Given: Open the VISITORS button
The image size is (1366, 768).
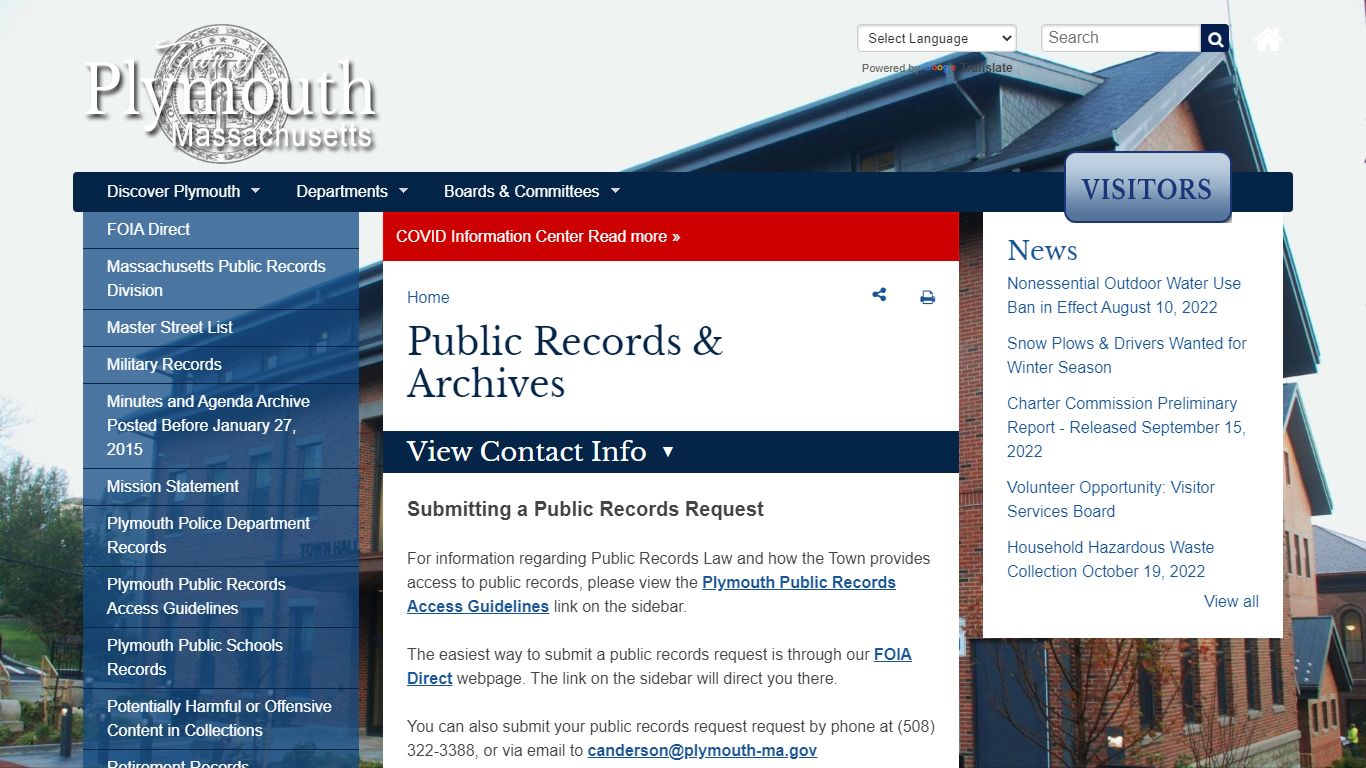Looking at the screenshot, I should (1147, 188).
